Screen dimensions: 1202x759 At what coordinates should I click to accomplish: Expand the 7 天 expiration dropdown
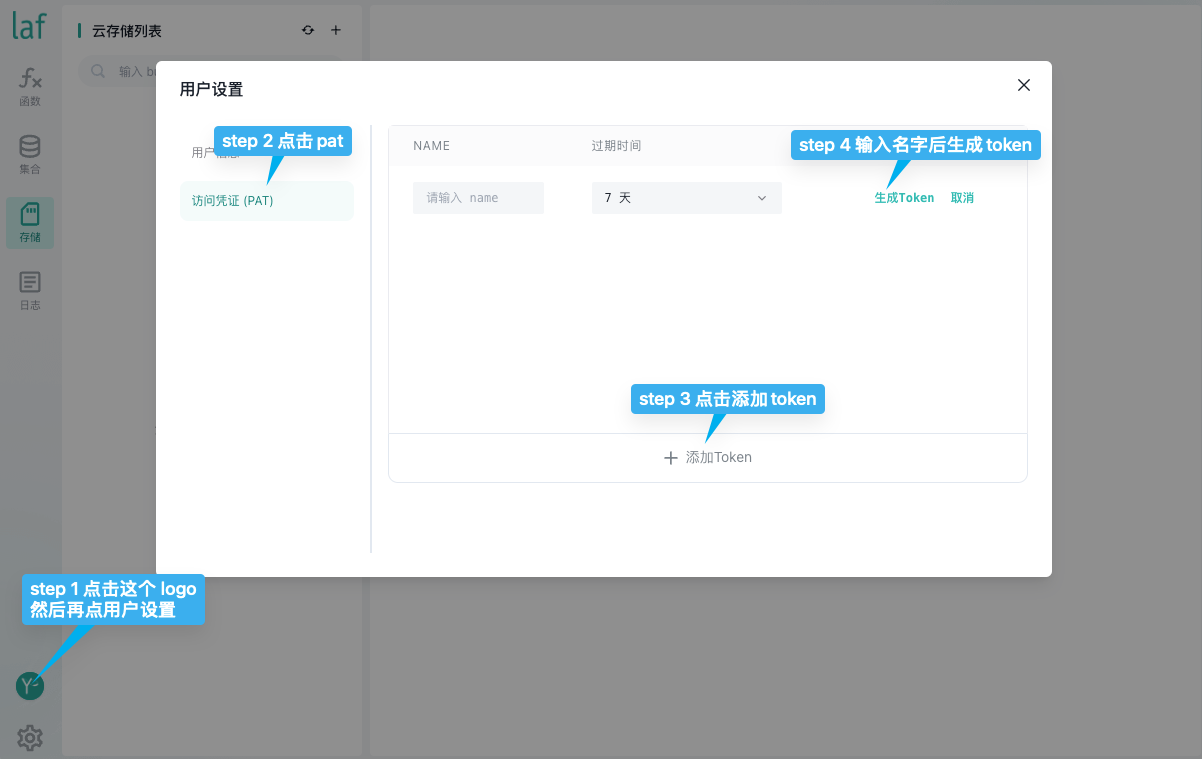coord(686,198)
